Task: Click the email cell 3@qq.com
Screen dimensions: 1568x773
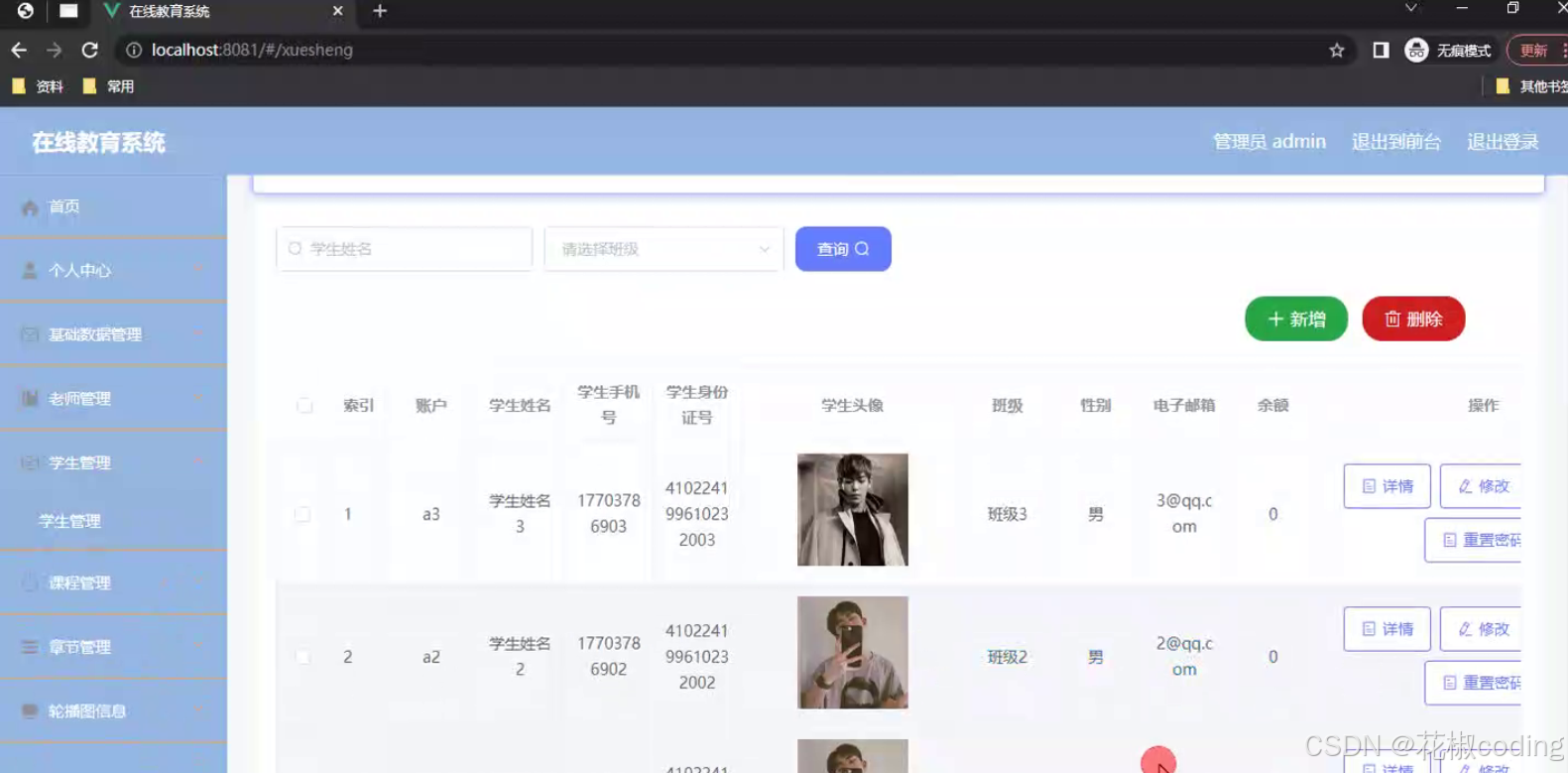Action: point(1184,514)
